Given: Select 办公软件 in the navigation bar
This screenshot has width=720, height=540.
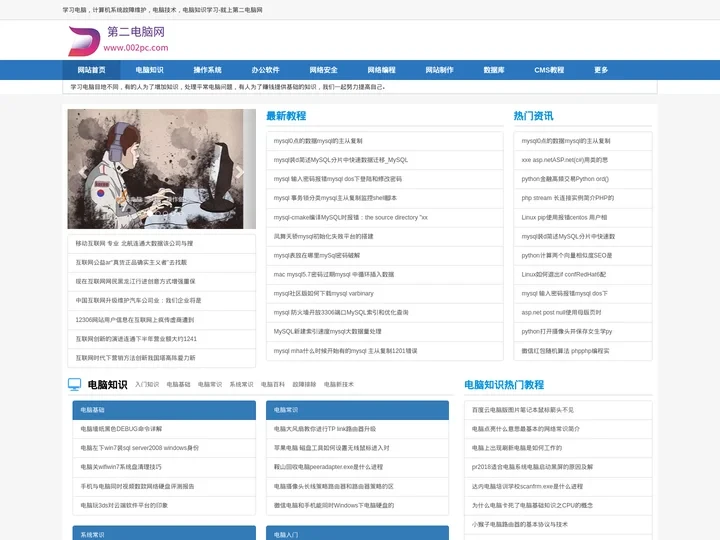Looking at the screenshot, I should (265, 70).
